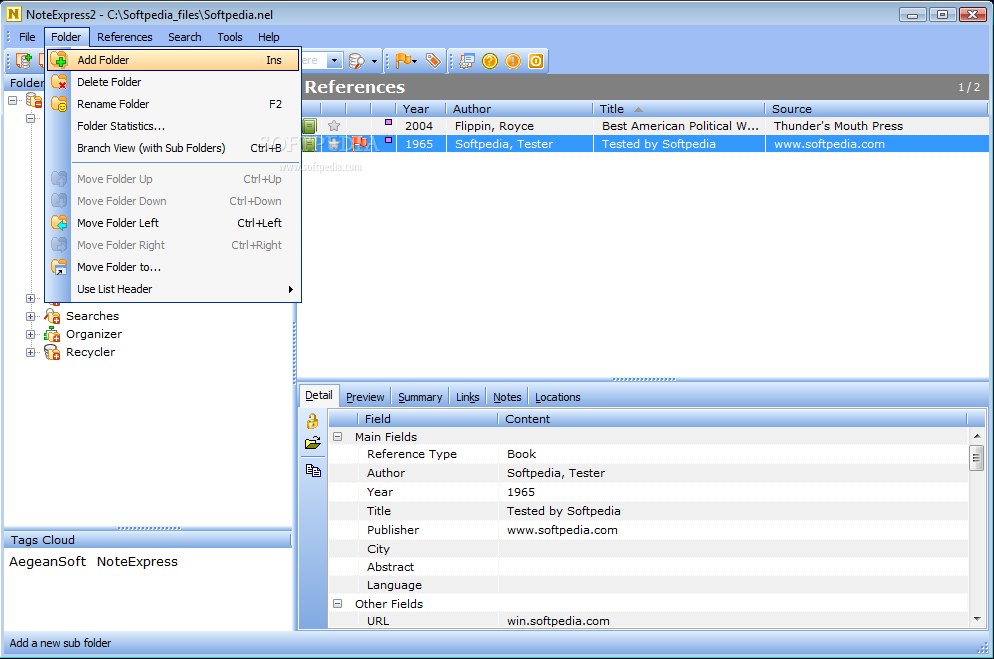Collapse the root database tree node
Viewport: 994px width, 659px height.
point(13,100)
